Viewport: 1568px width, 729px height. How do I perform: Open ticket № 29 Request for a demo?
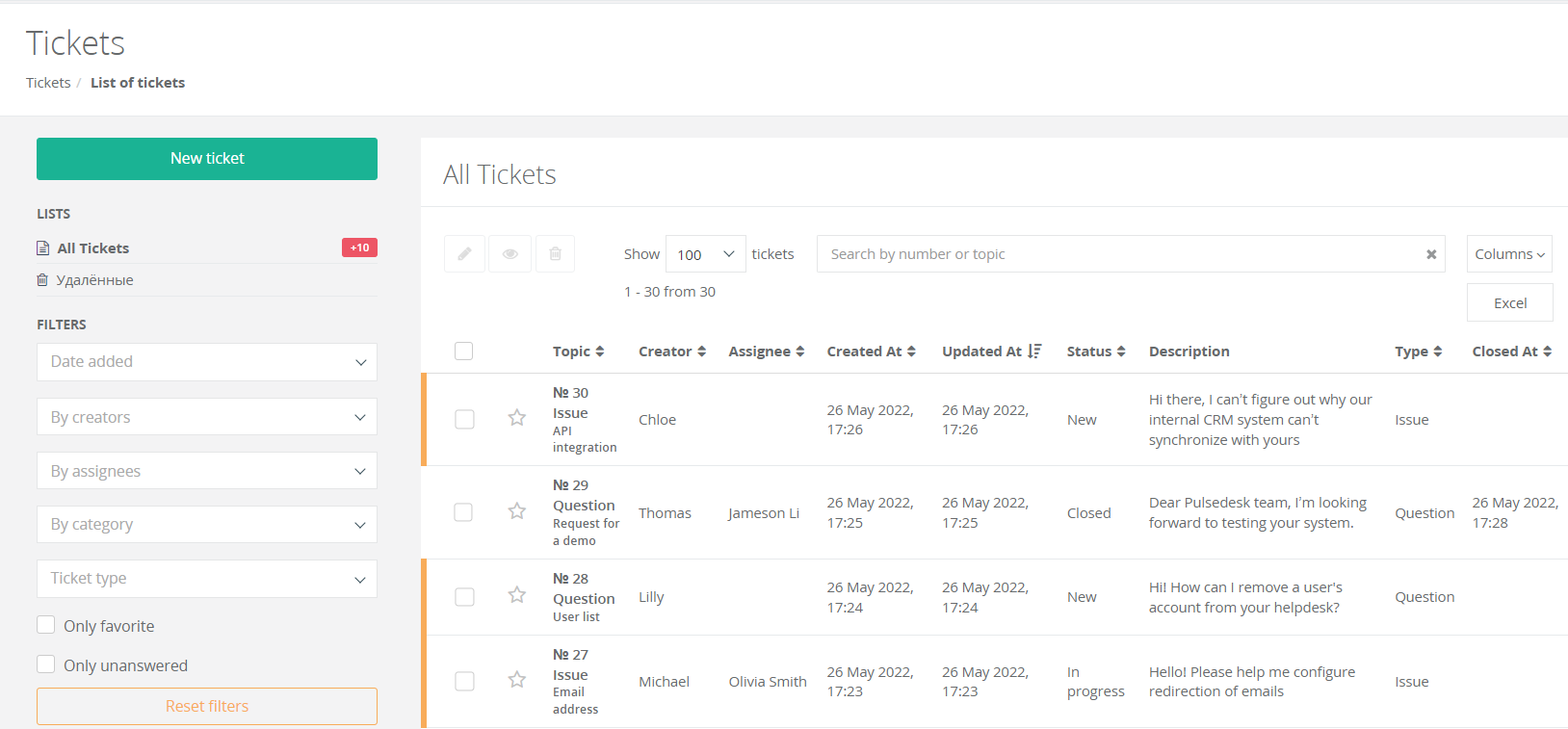point(586,512)
